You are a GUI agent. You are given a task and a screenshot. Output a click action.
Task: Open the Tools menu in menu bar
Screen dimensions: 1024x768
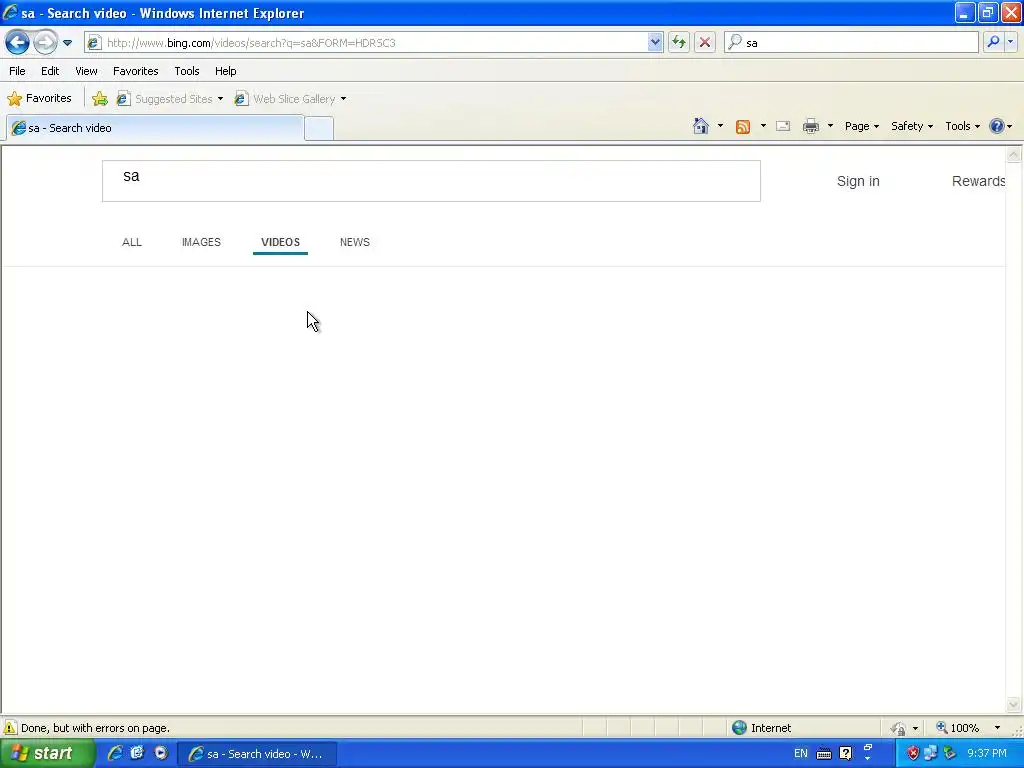point(187,71)
